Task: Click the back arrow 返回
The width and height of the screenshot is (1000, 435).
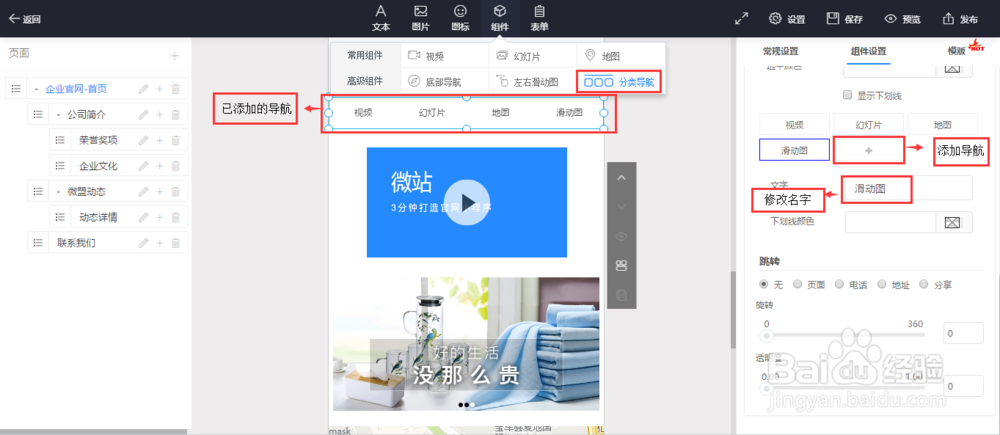Action: [24, 19]
